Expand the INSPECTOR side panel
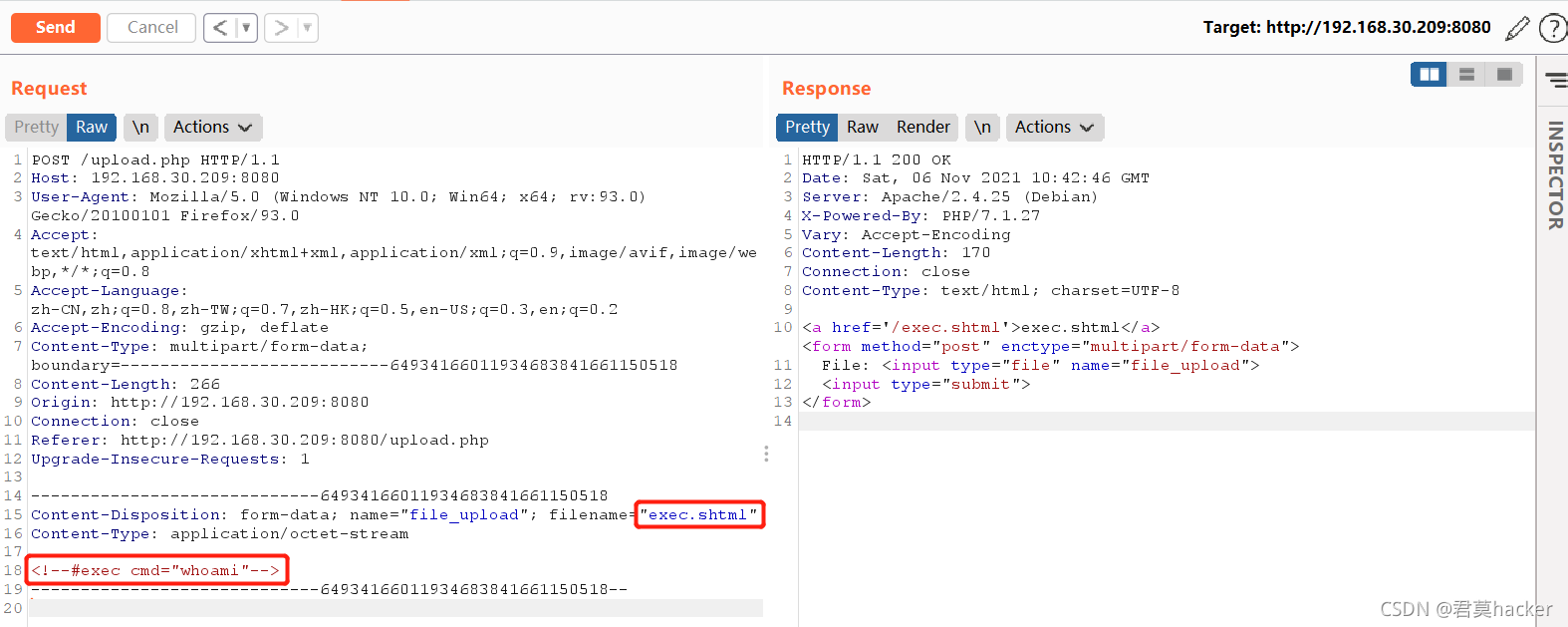The width and height of the screenshot is (1568, 627). [x=1555, y=174]
